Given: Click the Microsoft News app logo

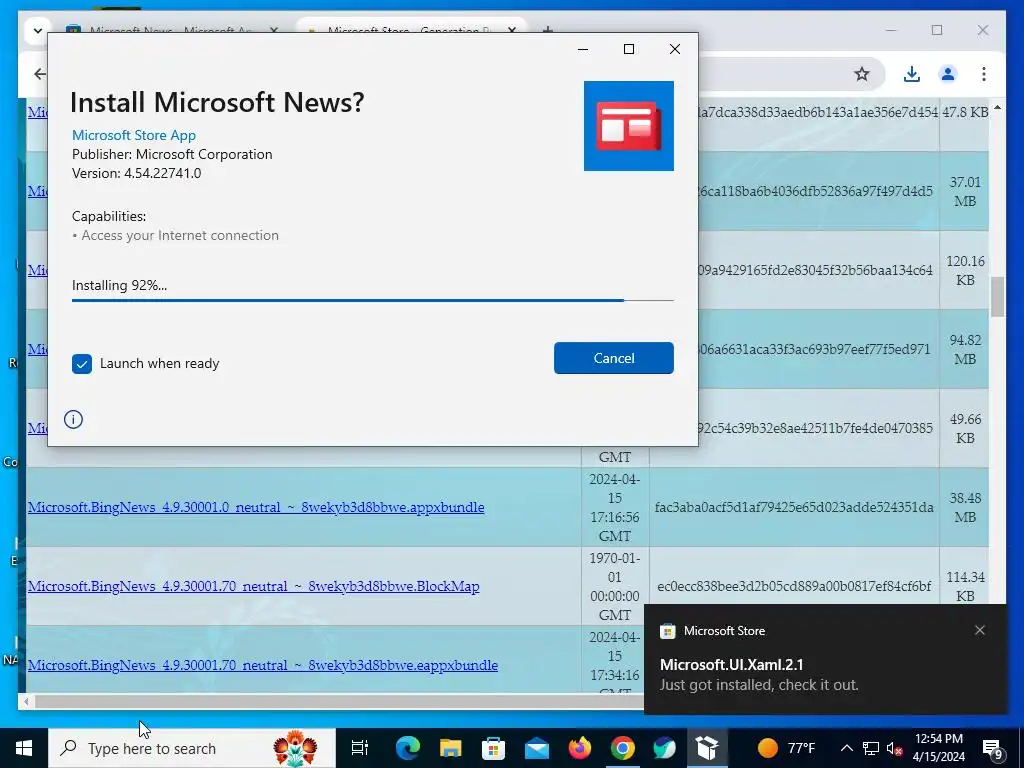Looking at the screenshot, I should click(628, 126).
